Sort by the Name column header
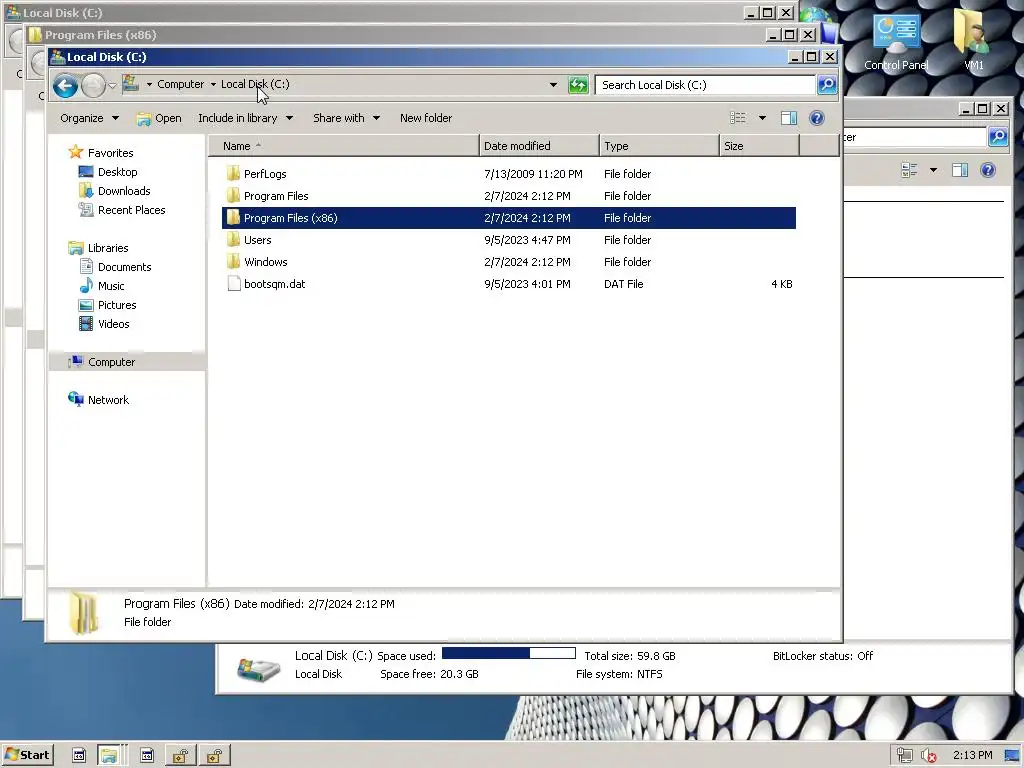This screenshot has width=1024, height=768. (x=344, y=146)
